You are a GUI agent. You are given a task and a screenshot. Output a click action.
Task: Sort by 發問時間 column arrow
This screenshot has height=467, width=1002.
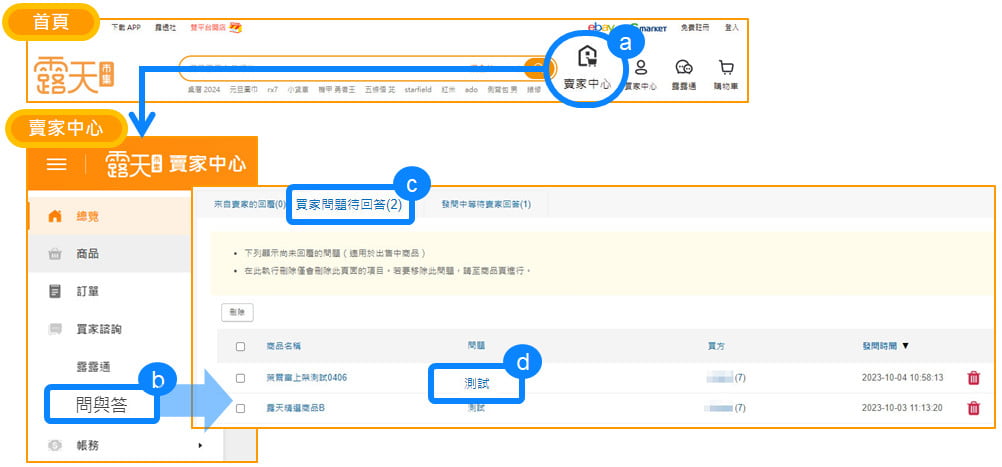pos(907,346)
